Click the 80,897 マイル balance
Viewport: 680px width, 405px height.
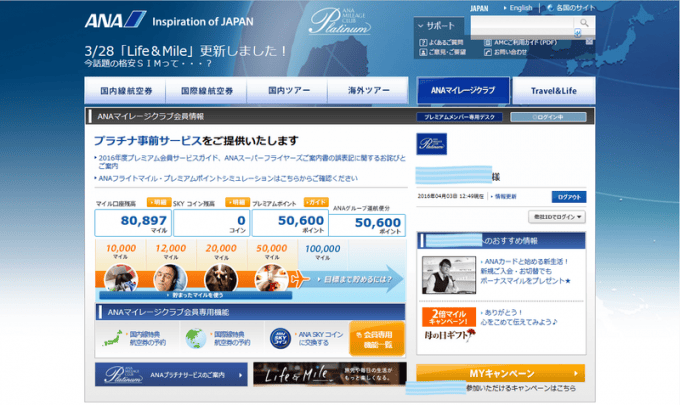(x=133, y=223)
